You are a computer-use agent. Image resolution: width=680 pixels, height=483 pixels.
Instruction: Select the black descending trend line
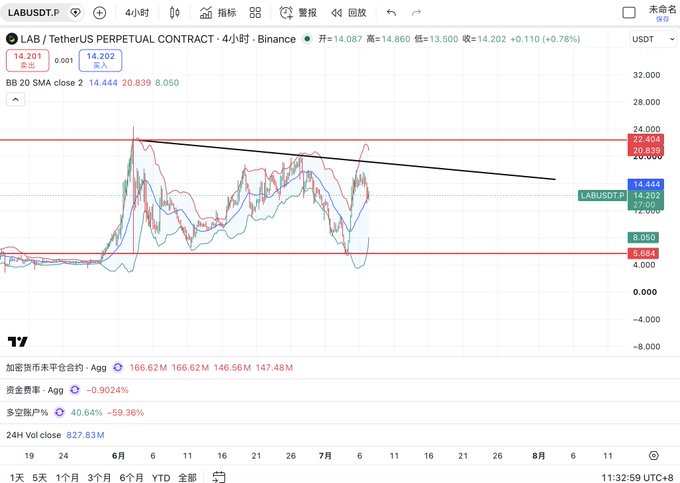tap(347, 160)
